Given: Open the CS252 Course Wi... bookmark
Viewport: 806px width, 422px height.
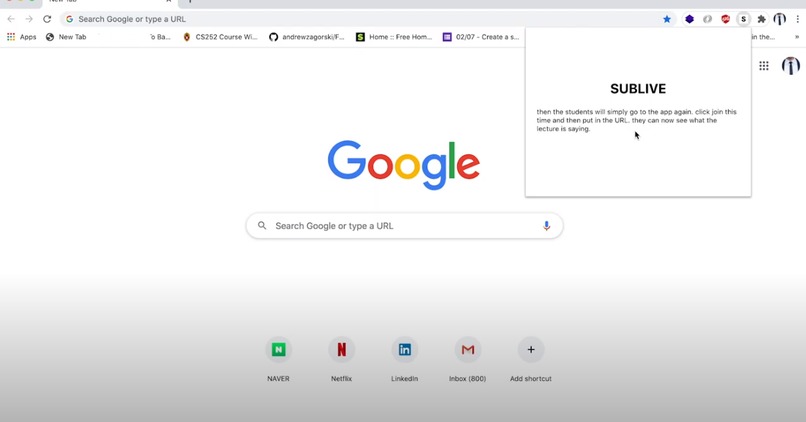Looking at the screenshot, I should (220, 37).
